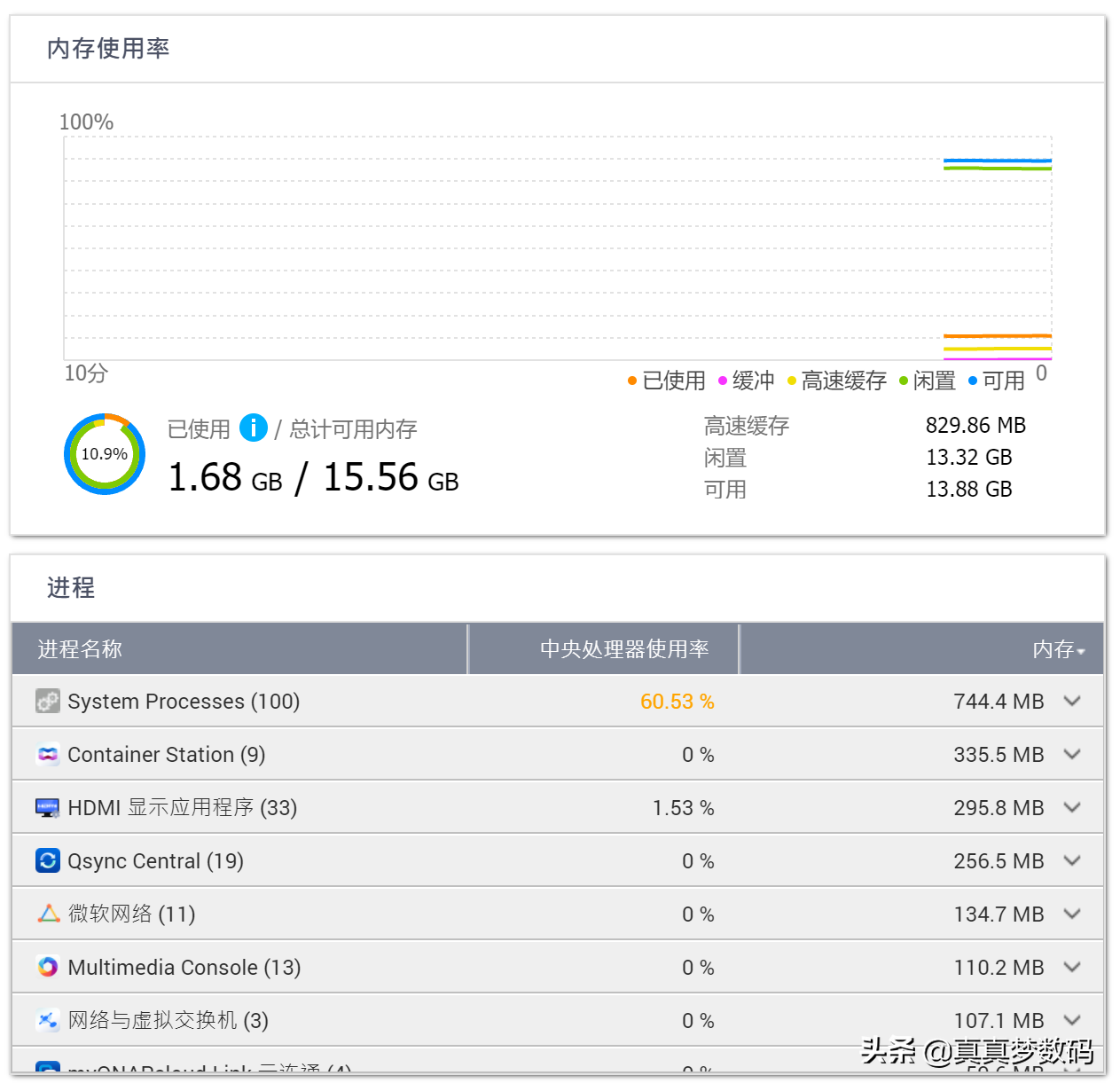Screen dimensions: 1120x1091
Task: Click the 微软网络 triangle icon
Action: click(48, 914)
